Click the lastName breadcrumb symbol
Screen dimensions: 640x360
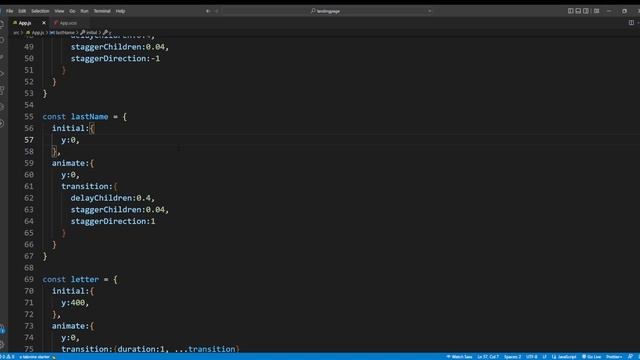pyautogui.click(x=62, y=33)
